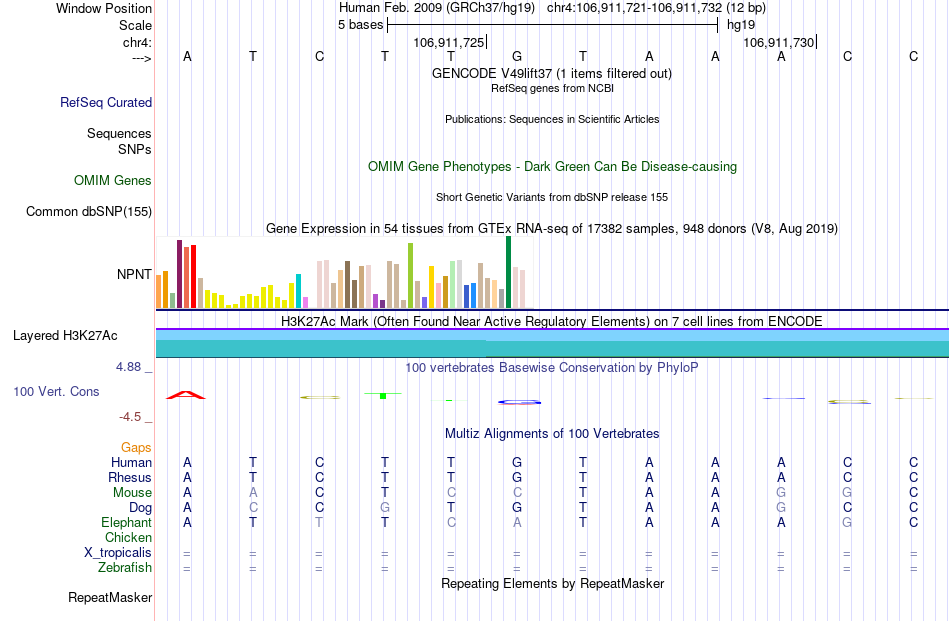Select the Elephant species label

[126, 522]
